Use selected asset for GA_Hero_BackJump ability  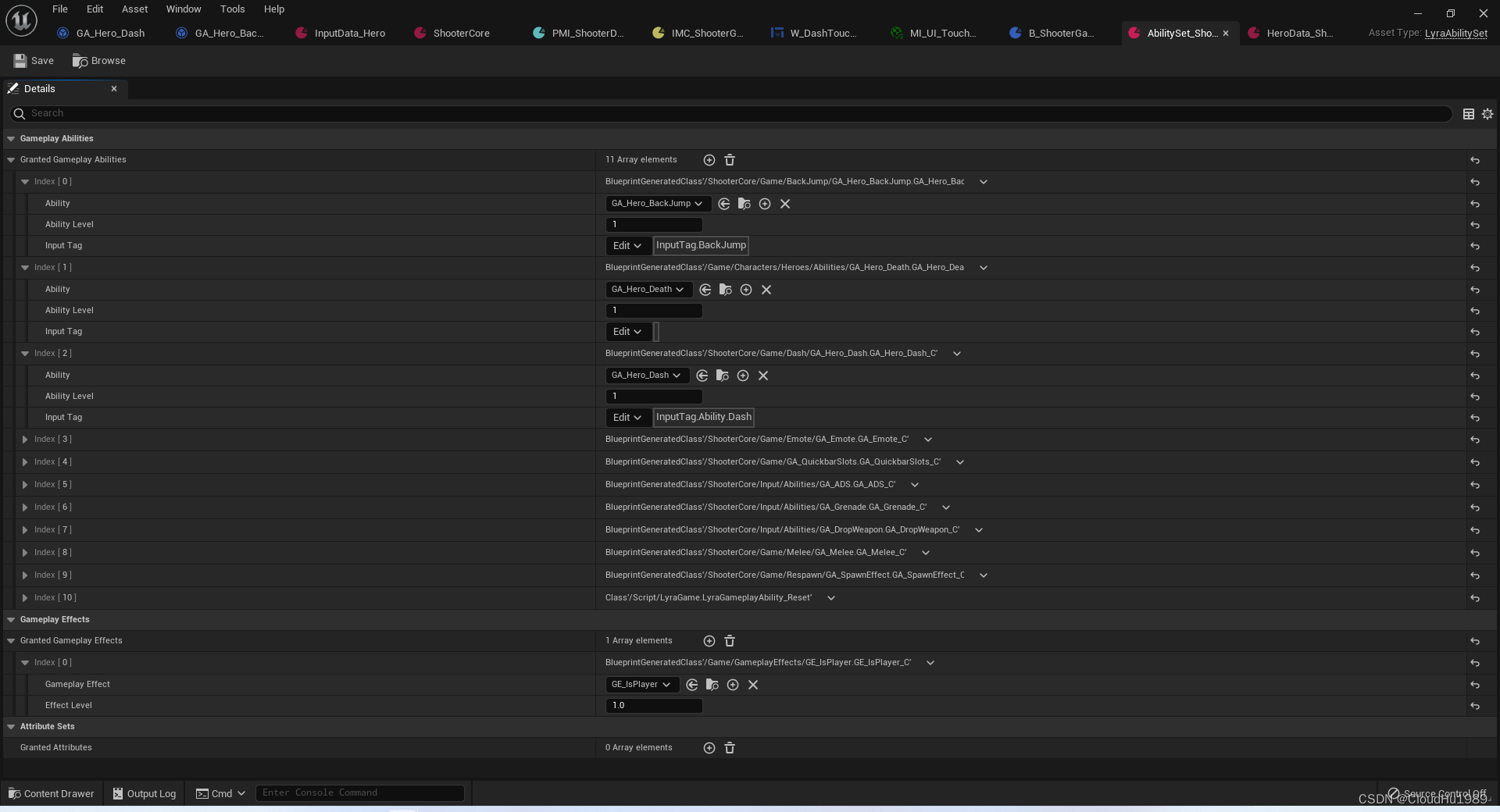[x=724, y=204]
